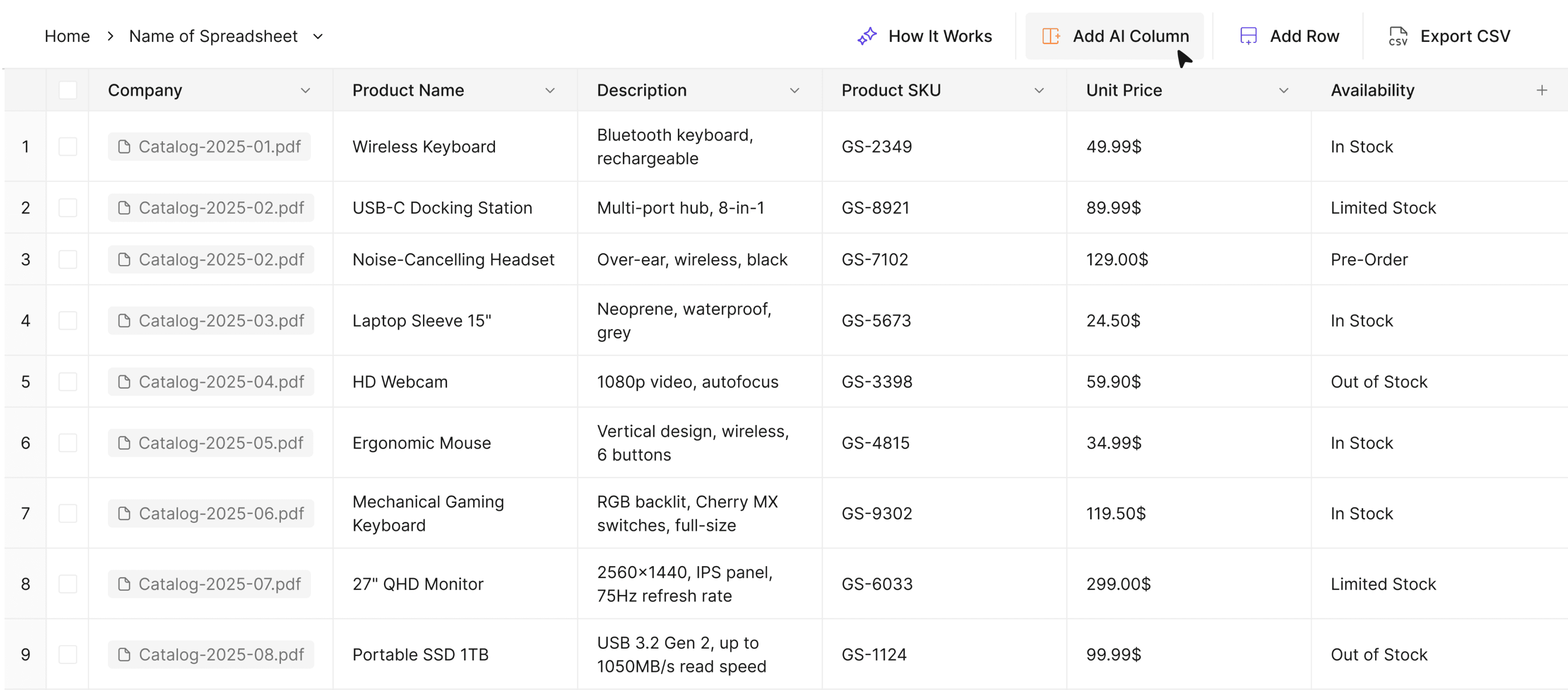Check the row 7 Mechanical Gaming Keyboard checkbox
This screenshot has height=690, width=1568.
click(67, 513)
